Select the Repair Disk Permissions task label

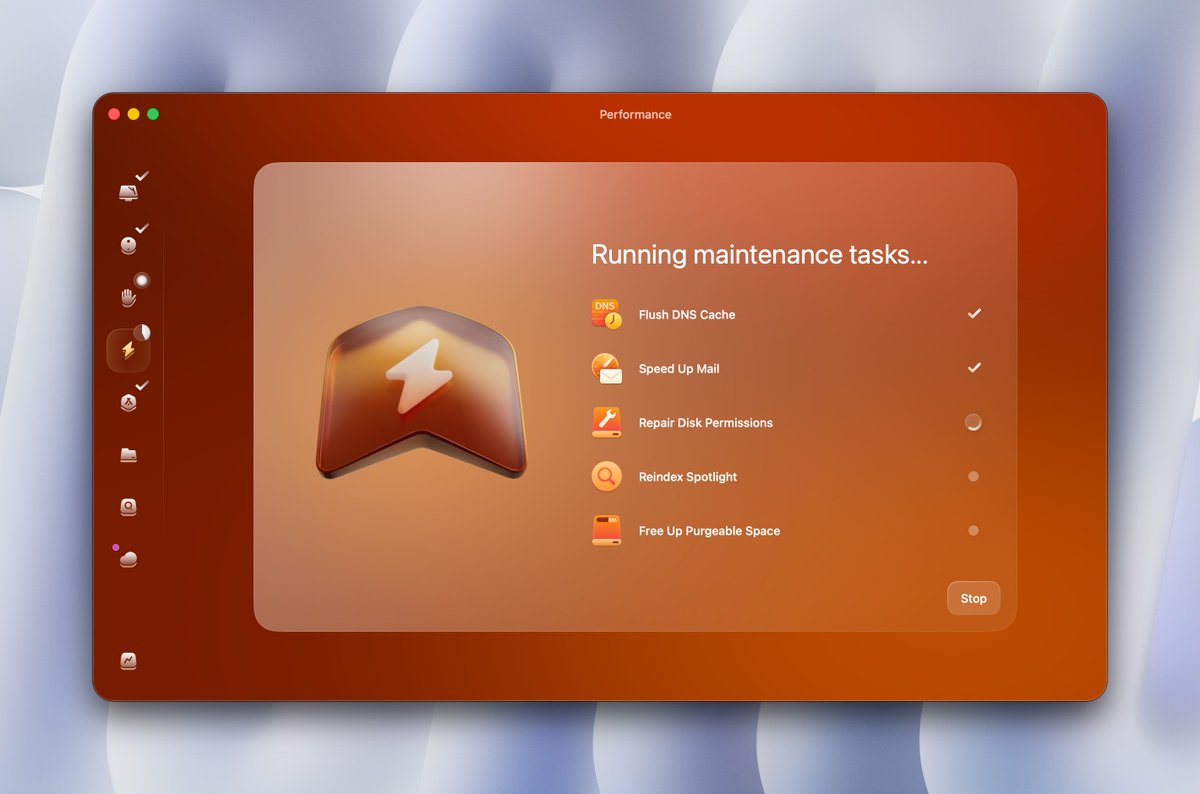(x=706, y=422)
